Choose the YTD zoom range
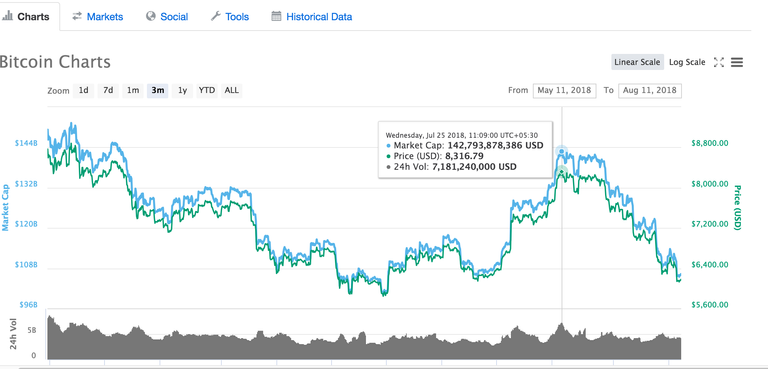The height and width of the screenshot is (369, 768). [207, 90]
